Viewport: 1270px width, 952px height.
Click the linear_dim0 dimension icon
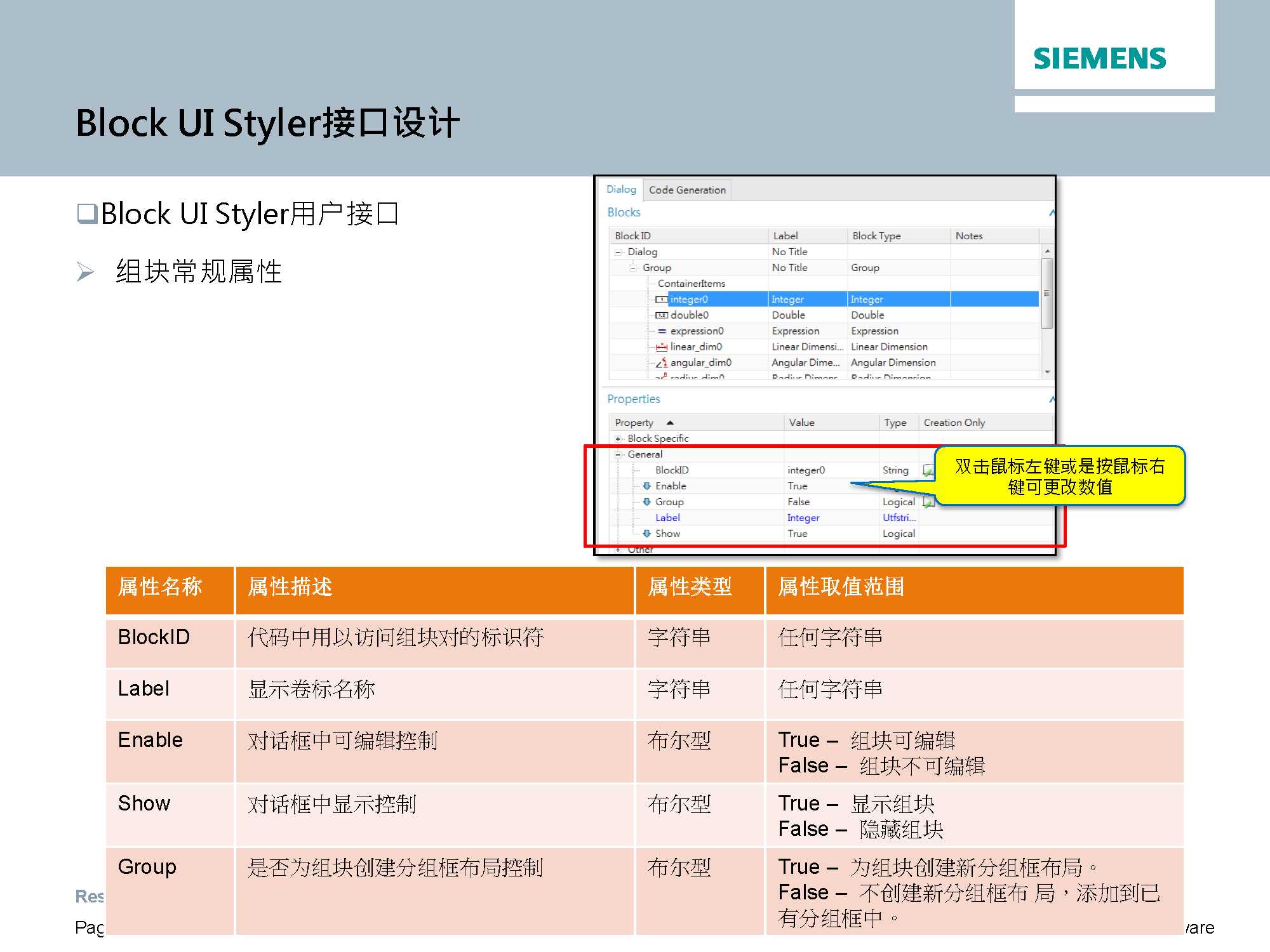[662, 347]
